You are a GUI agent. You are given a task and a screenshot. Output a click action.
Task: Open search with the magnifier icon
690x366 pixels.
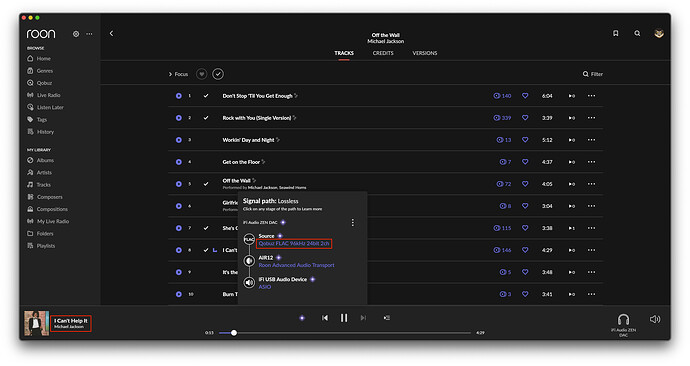637,33
